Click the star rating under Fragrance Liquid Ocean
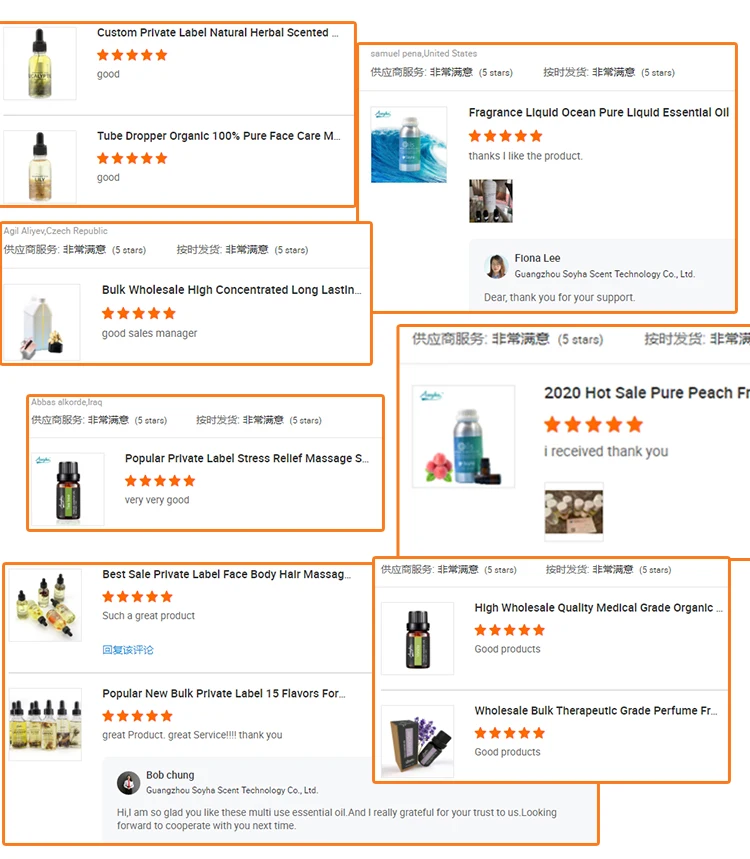750x859 pixels. coord(505,136)
